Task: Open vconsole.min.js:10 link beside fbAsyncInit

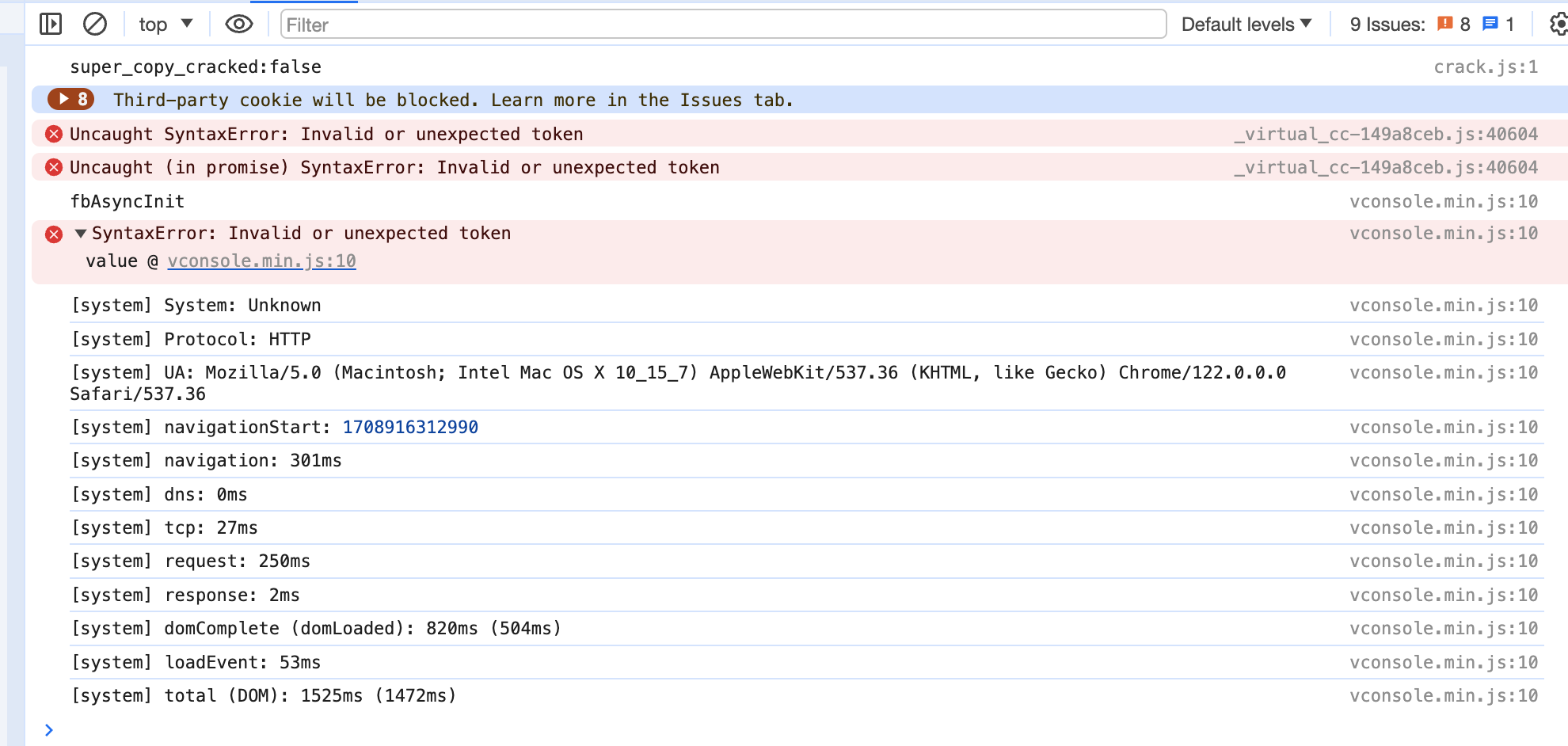Action: (x=1444, y=202)
